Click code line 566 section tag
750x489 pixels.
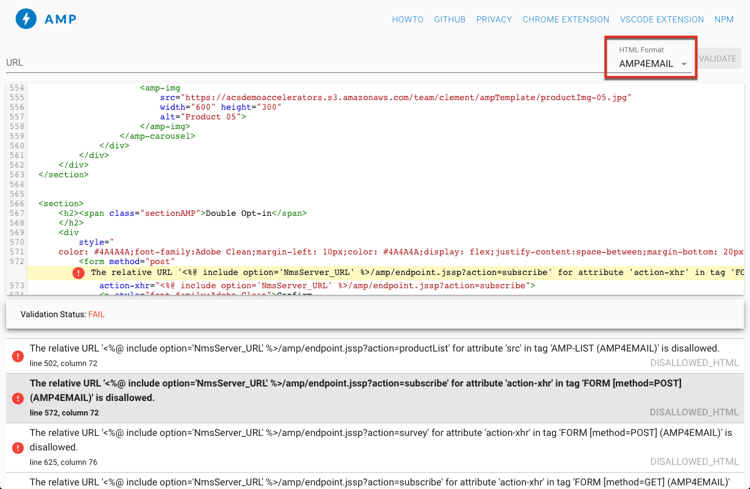coord(61,203)
